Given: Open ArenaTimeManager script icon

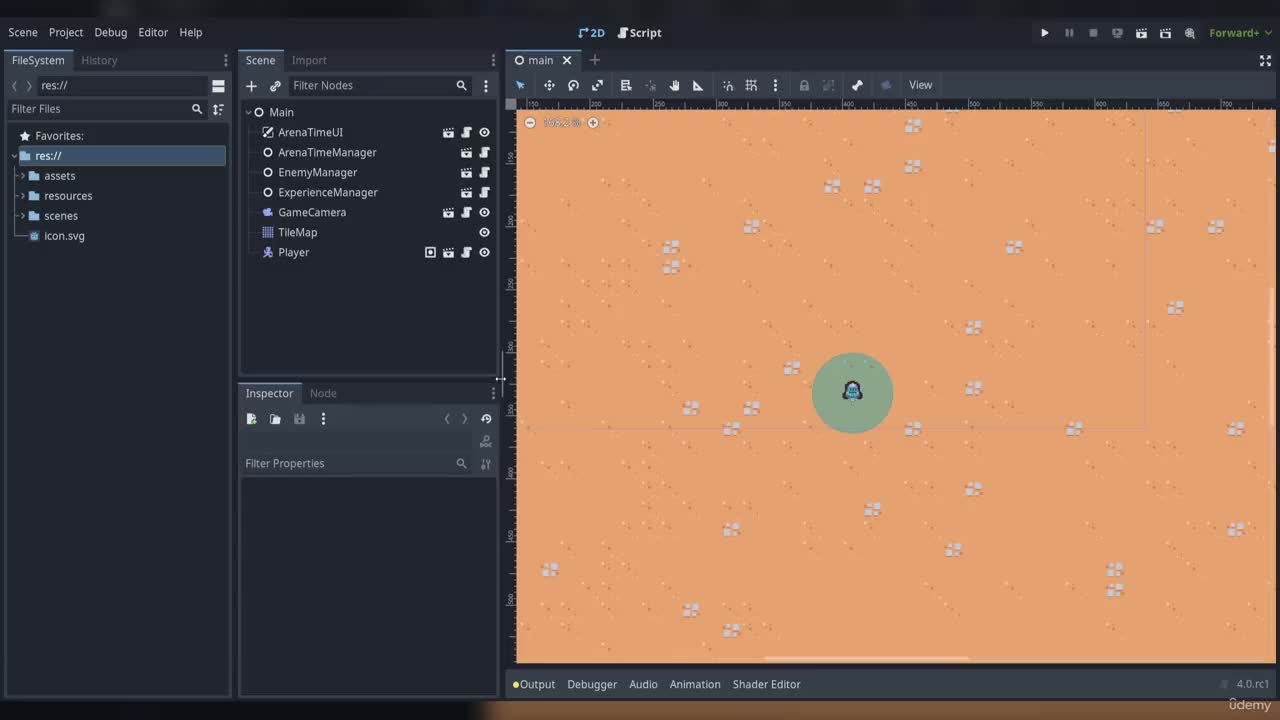Looking at the screenshot, I should (484, 152).
